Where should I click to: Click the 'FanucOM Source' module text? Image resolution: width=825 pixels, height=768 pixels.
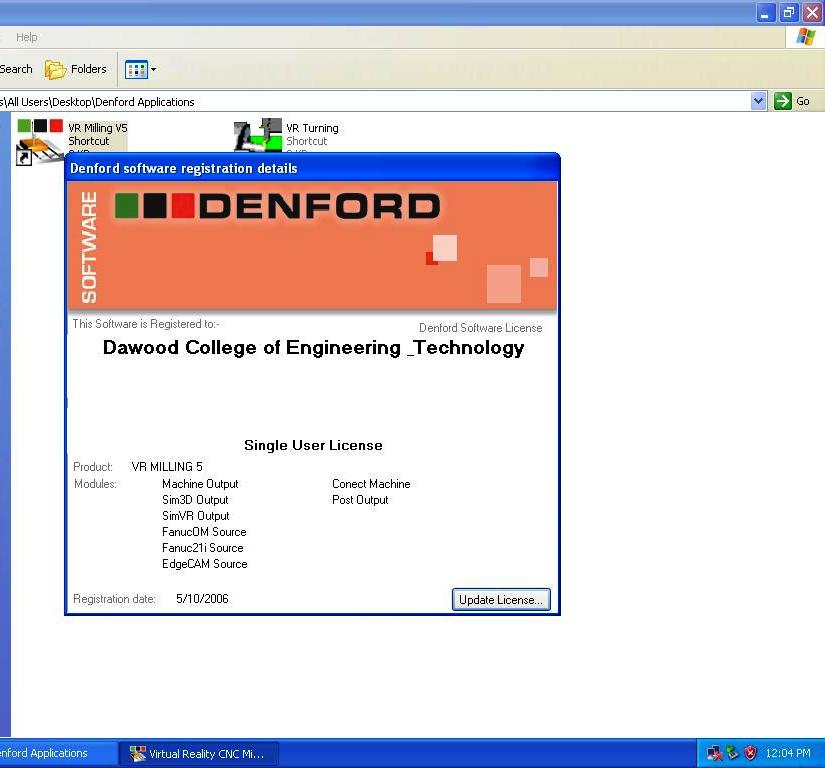204,532
